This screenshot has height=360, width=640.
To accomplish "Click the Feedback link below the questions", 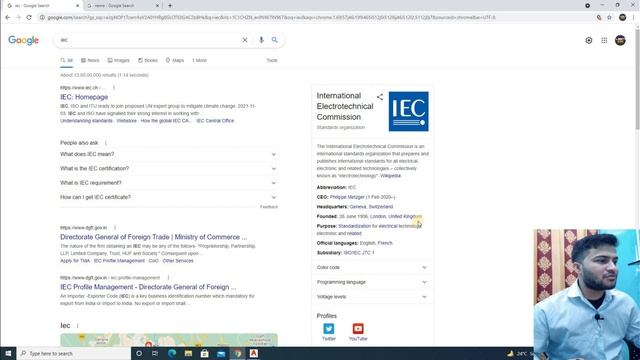I will click(269, 207).
